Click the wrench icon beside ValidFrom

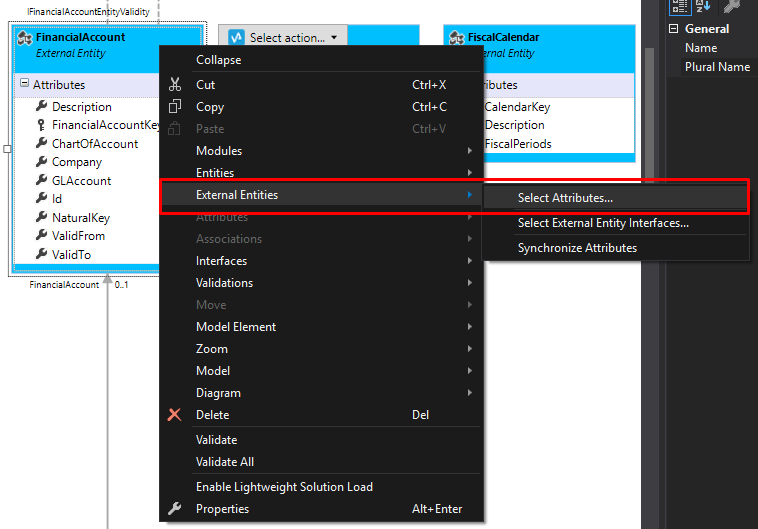click(x=42, y=235)
